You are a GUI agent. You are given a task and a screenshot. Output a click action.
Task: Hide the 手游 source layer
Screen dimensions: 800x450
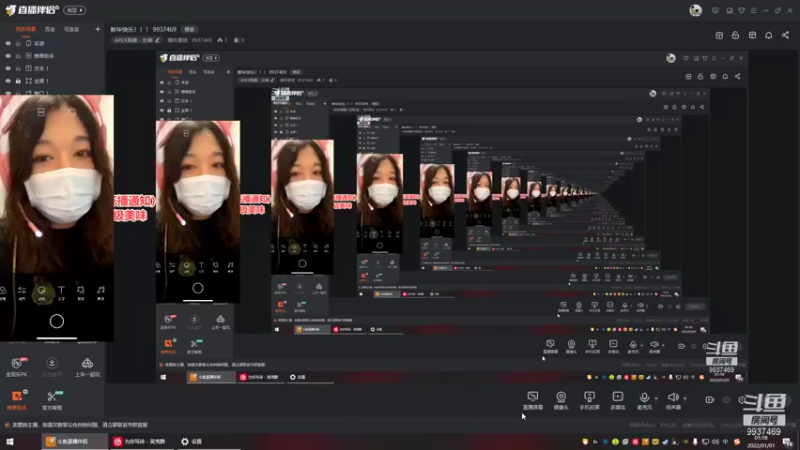pyautogui.click(x=8, y=43)
